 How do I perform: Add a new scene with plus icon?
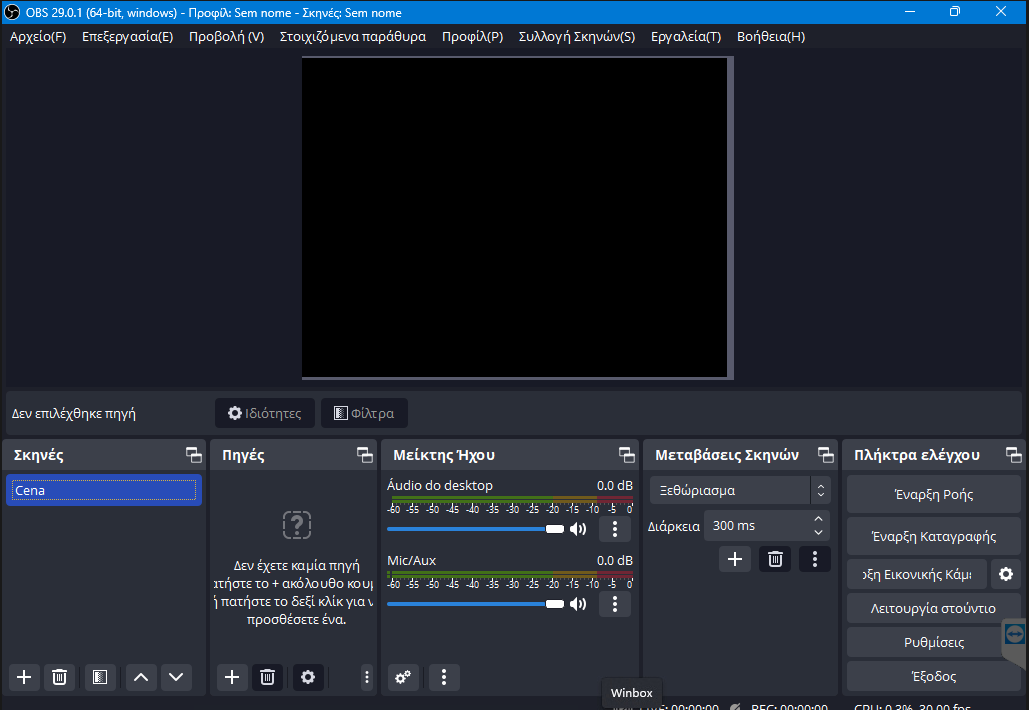pyautogui.click(x=24, y=677)
